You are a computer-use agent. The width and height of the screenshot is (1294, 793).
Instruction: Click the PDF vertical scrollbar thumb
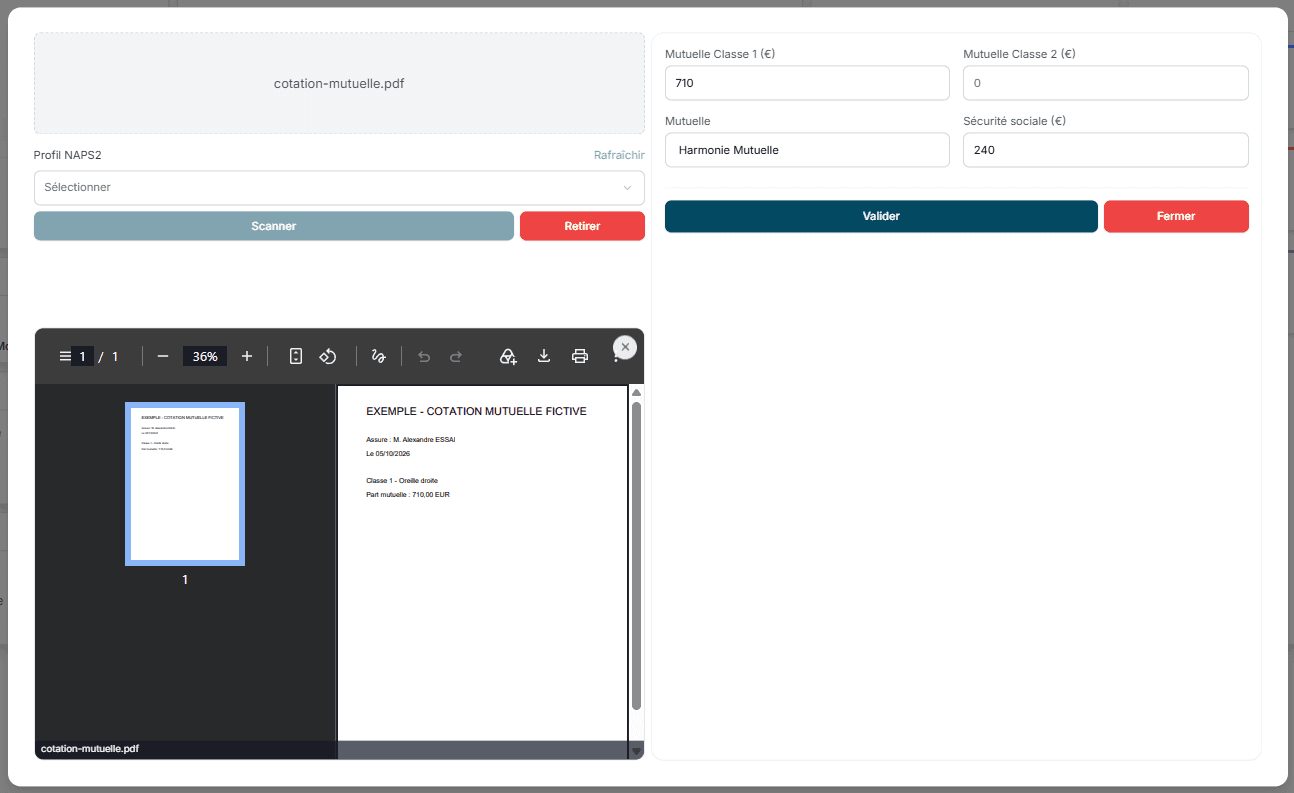tap(636, 556)
